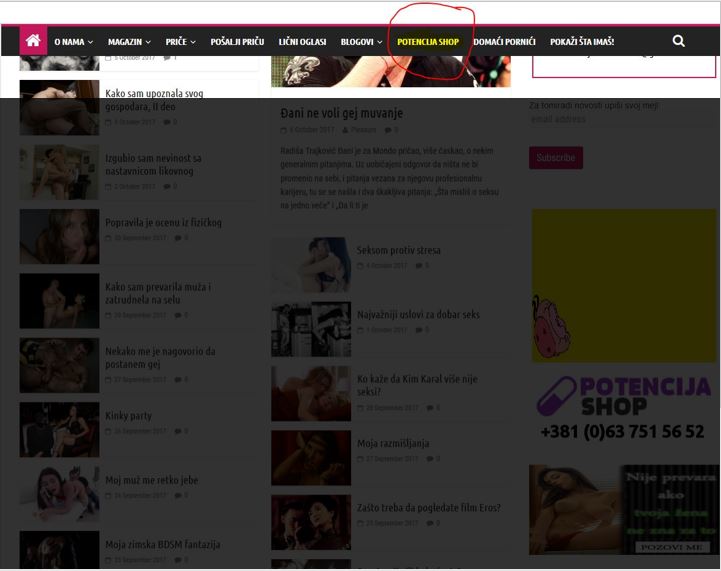Open article Đani ne voli gej muvanje
Image resolution: width=721 pixels, height=571 pixels.
pyautogui.click(x=342, y=113)
